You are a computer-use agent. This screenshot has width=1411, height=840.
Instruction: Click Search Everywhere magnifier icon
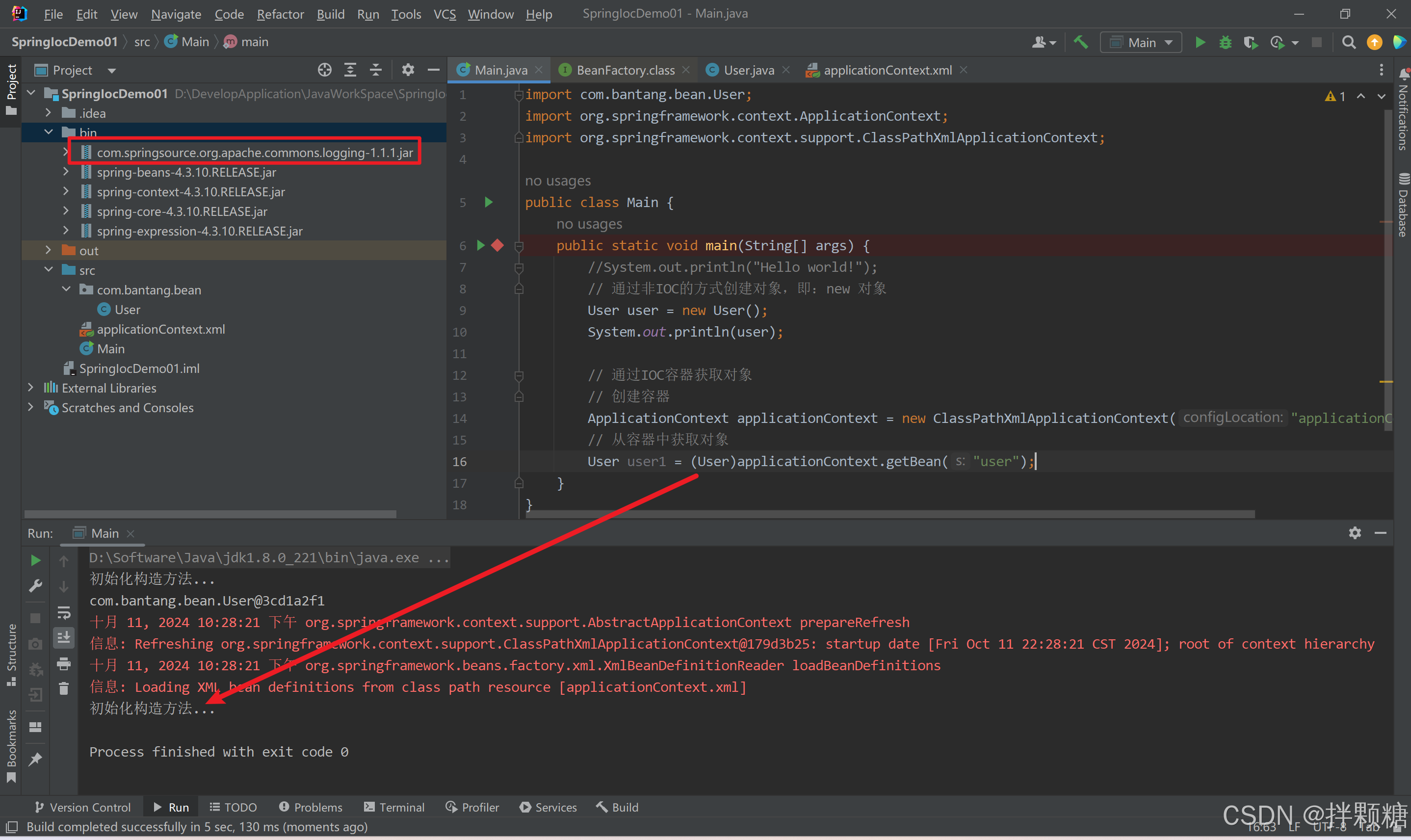[x=1348, y=43]
